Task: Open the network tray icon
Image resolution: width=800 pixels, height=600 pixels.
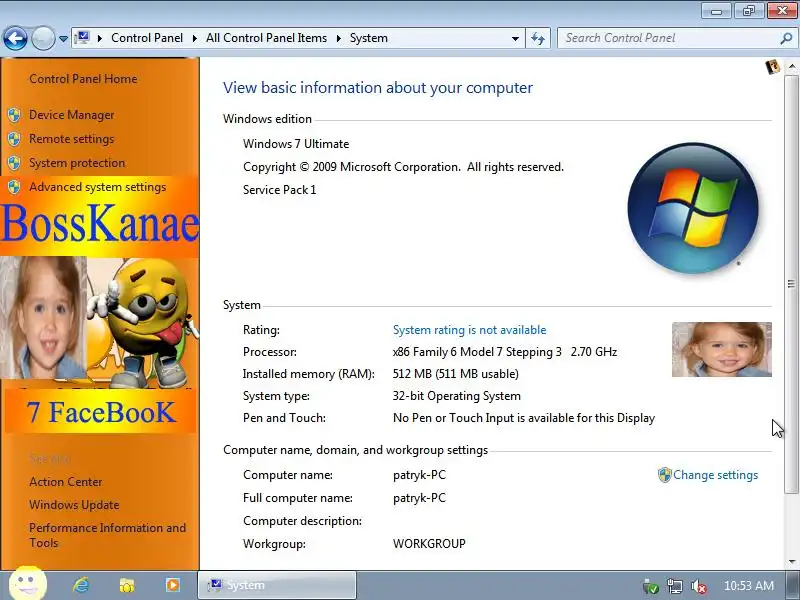Action: click(x=674, y=586)
